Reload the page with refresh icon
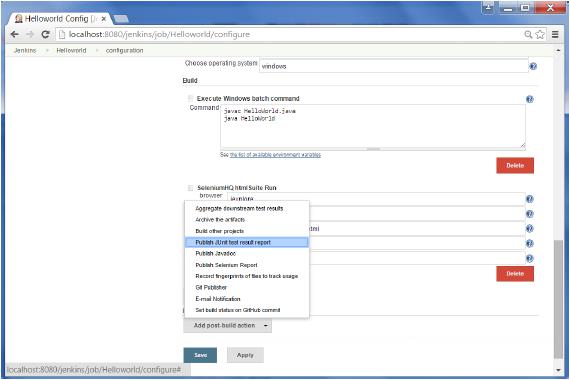Image resolution: width=570 pixels, height=380 pixels. click(45, 35)
